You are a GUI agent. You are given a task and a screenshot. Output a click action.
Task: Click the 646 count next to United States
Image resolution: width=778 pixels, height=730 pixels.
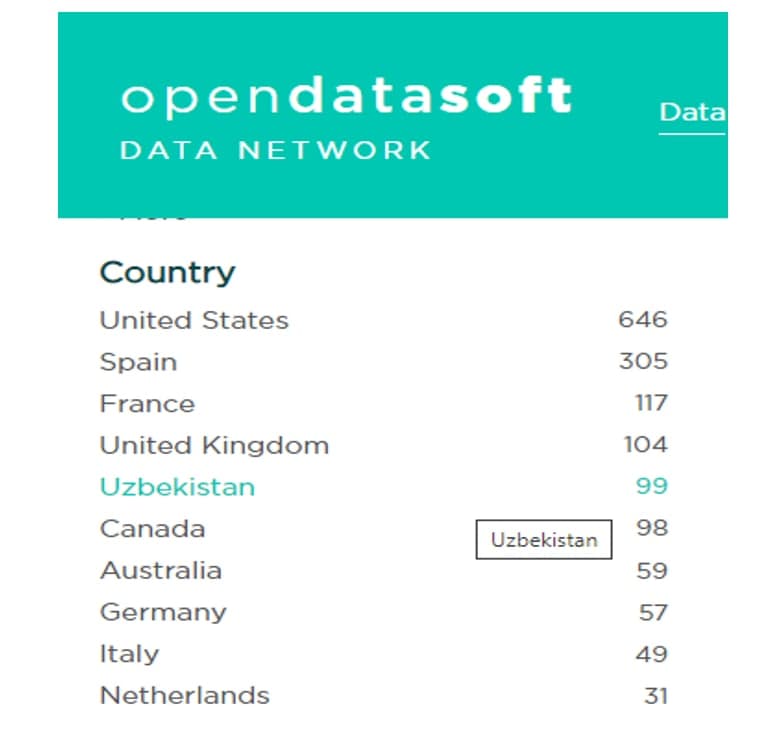click(x=642, y=321)
